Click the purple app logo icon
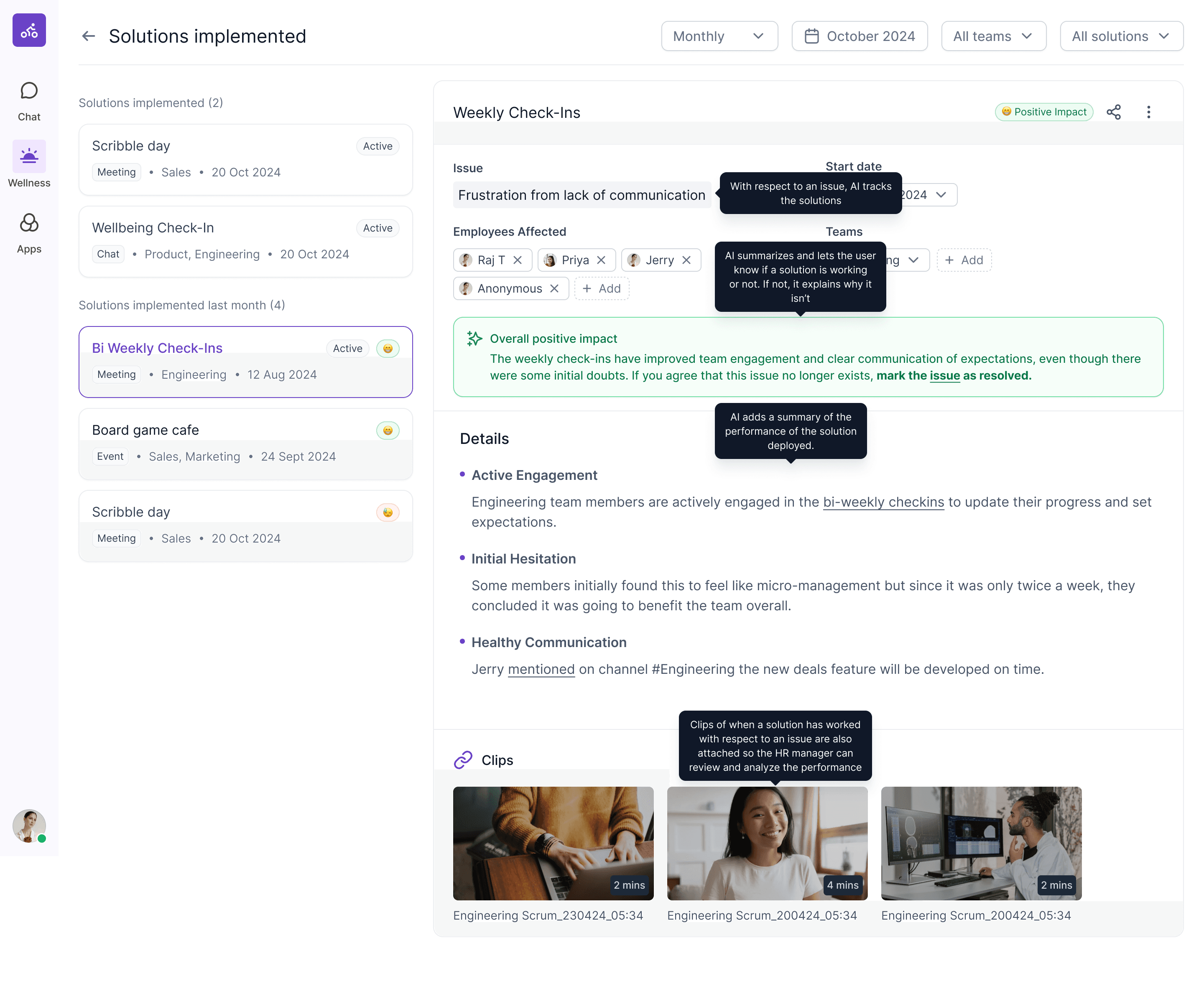Image resolution: width=1204 pixels, height=989 pixels. click(29, 30)
